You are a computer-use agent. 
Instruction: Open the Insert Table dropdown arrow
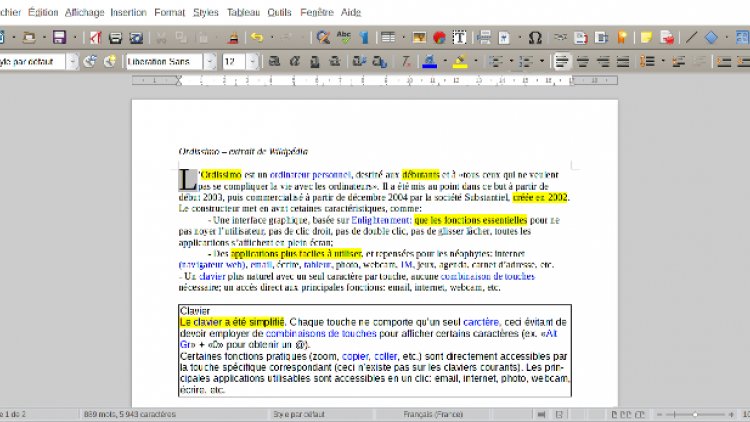click(x=403, y=37)
